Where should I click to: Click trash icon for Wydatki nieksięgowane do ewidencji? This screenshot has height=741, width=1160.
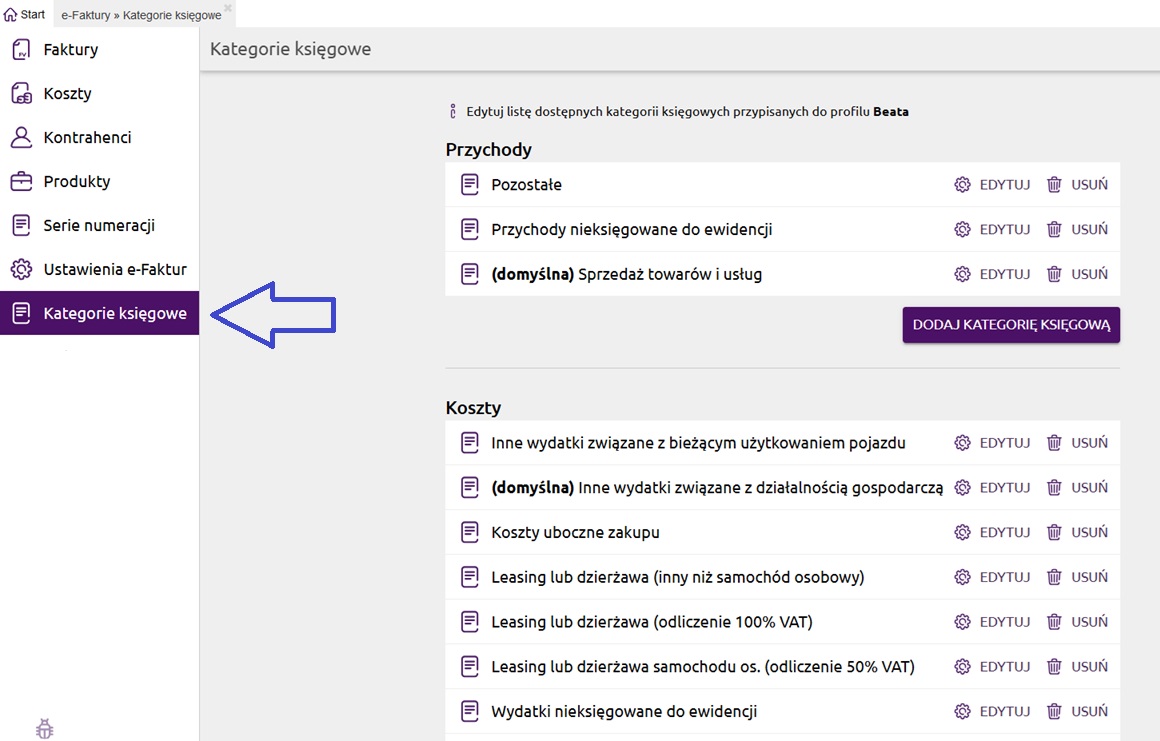1054,712
